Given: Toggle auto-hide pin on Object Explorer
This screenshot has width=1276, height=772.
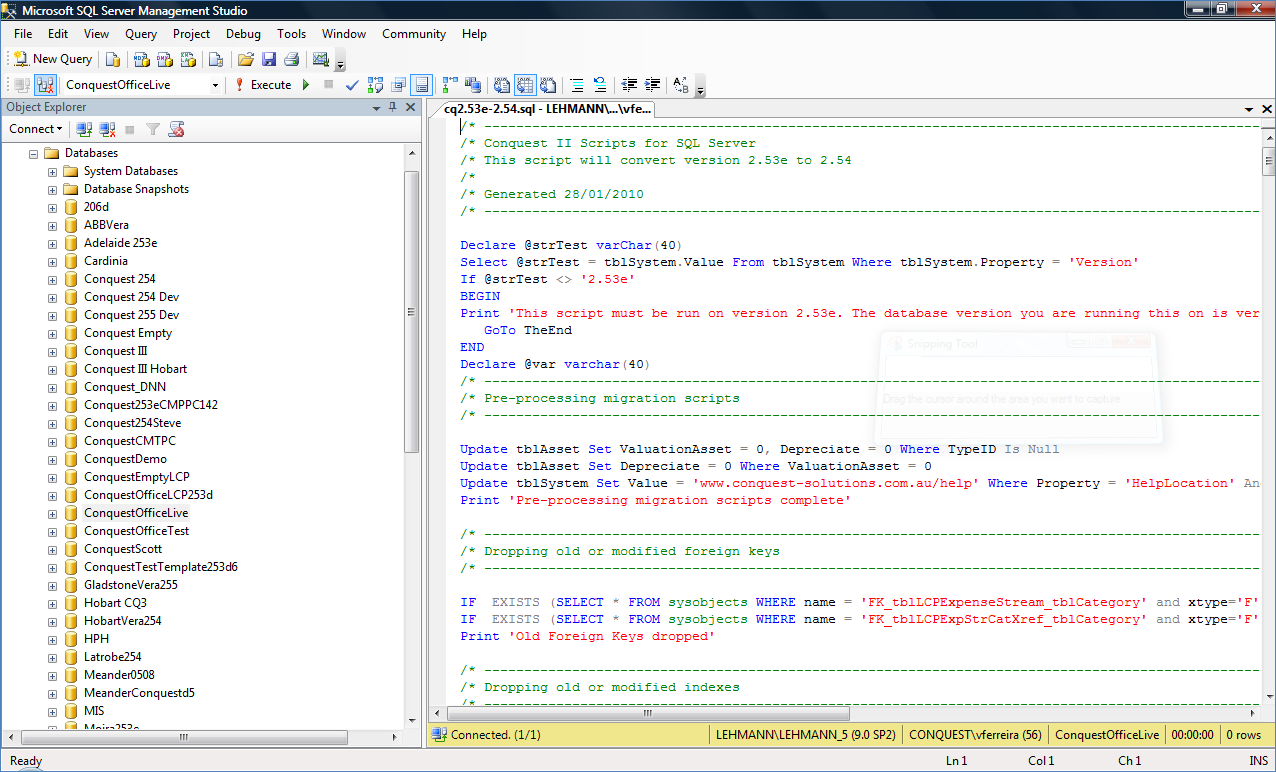Looking at the screenshot, I should point(393,107).
